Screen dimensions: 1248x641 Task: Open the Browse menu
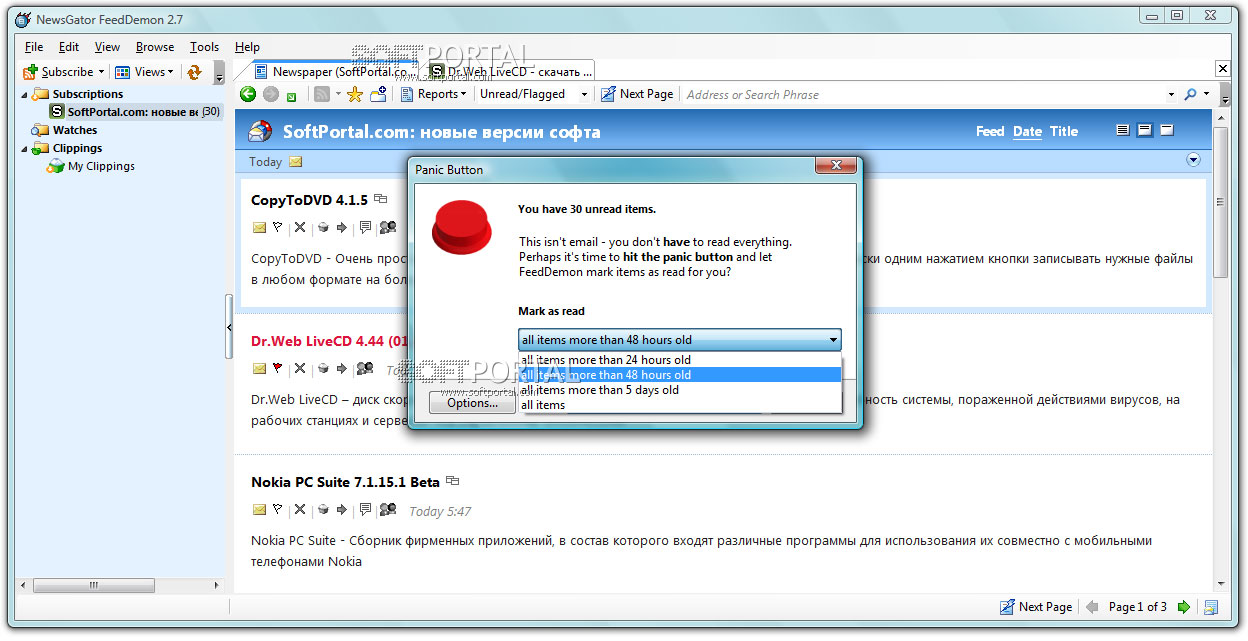[155, 47]
